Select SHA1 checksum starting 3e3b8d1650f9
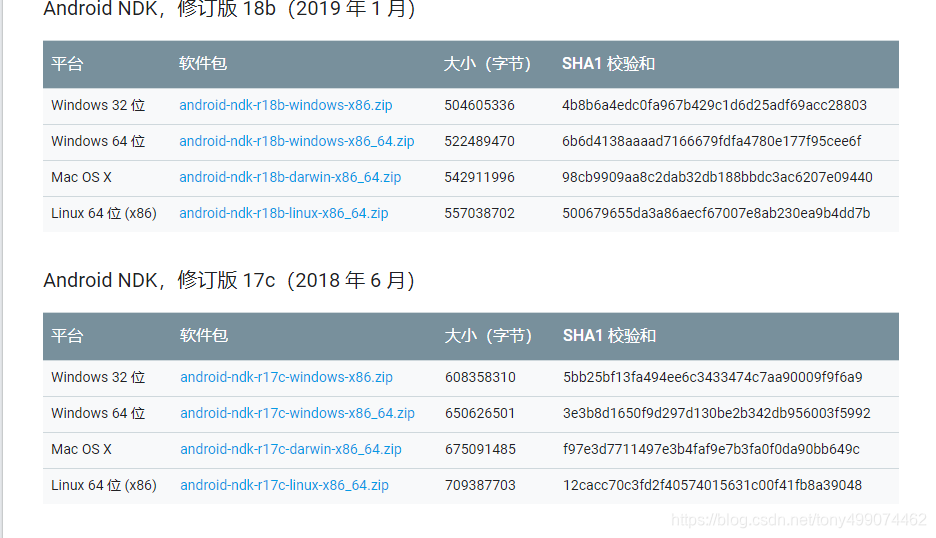This screenshot has width=936, height=538. click(716, 413)
